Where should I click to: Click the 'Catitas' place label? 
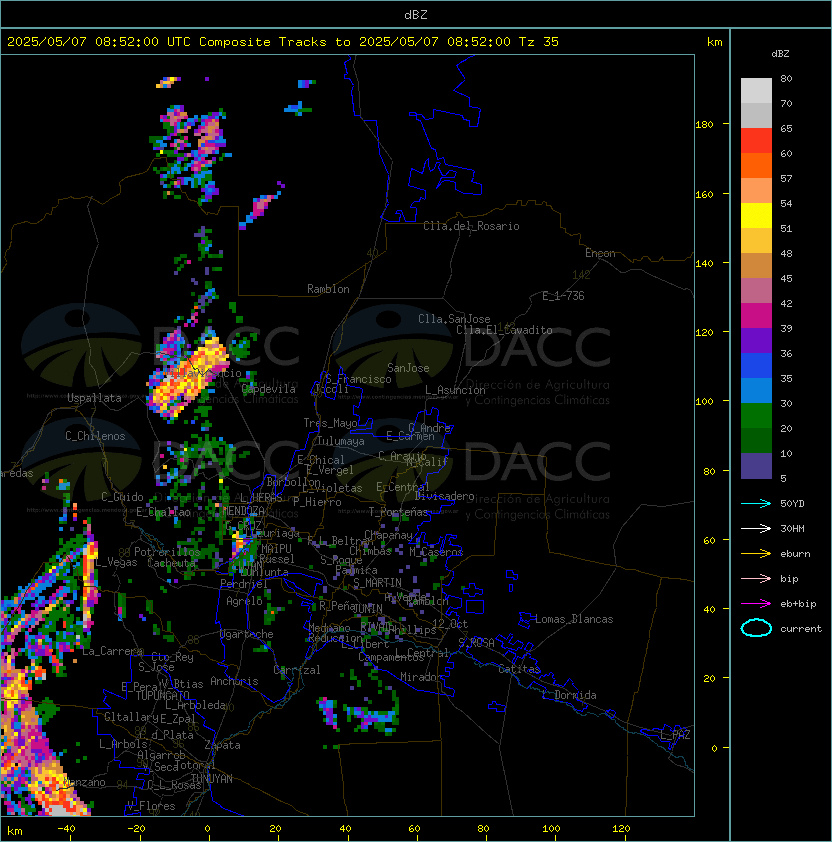click(519, 669)
